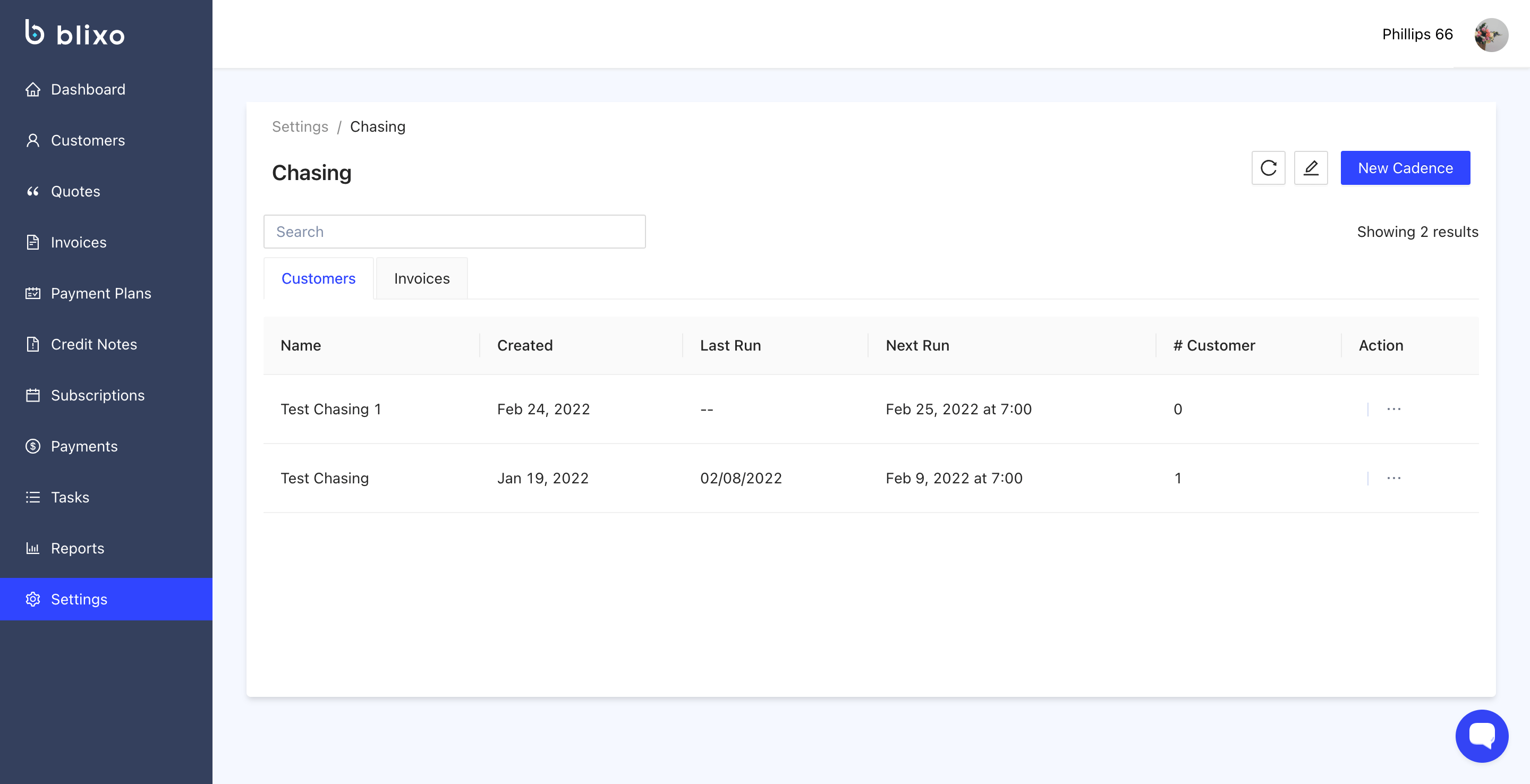The height and width of the screenshot is (784, 1530).
Task: Switch to the Invoices tab
Action: pyautogui.click(x=422, y=278)
